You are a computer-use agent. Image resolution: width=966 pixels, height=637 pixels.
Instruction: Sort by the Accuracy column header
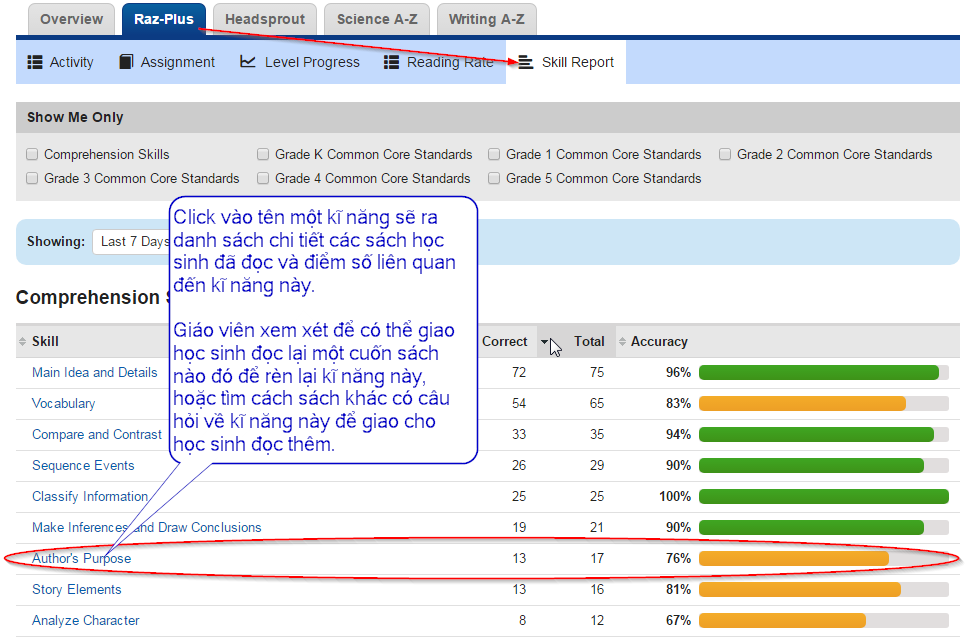coord(659,341)
